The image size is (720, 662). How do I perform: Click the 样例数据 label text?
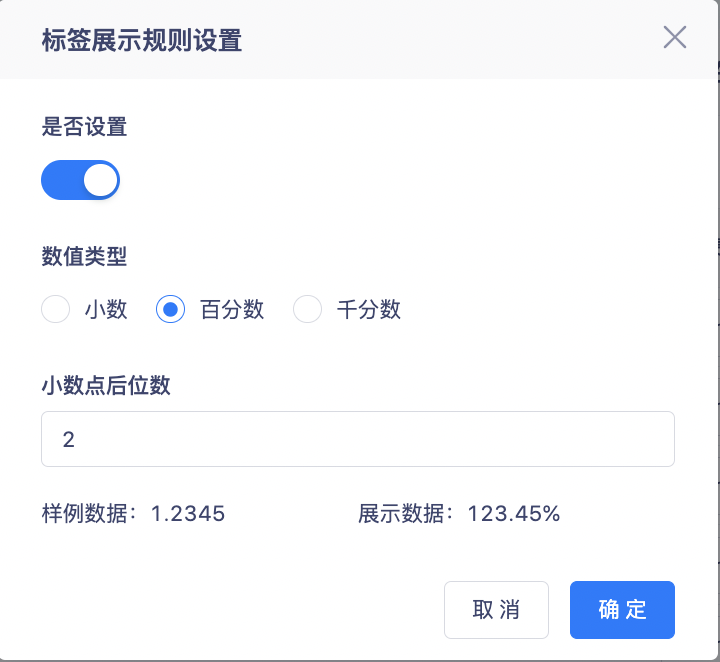pyautogui.click(x=84, y=513)
